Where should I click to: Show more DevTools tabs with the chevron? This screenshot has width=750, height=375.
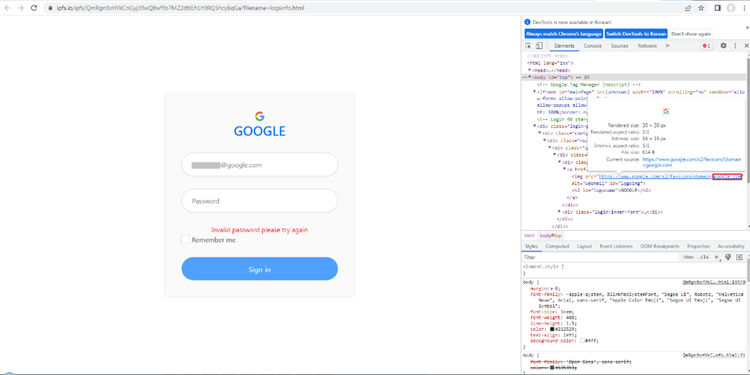point(667,46)
